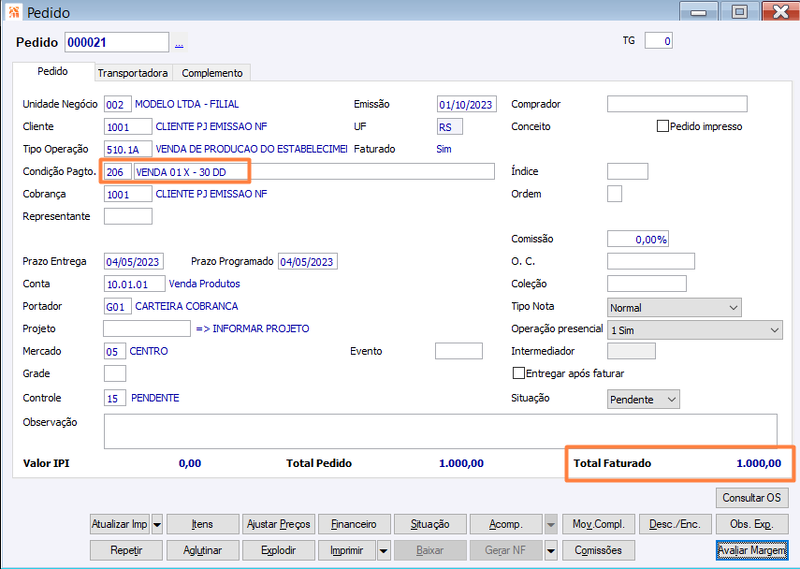Click the Portador code field G01

click(118, 306)
